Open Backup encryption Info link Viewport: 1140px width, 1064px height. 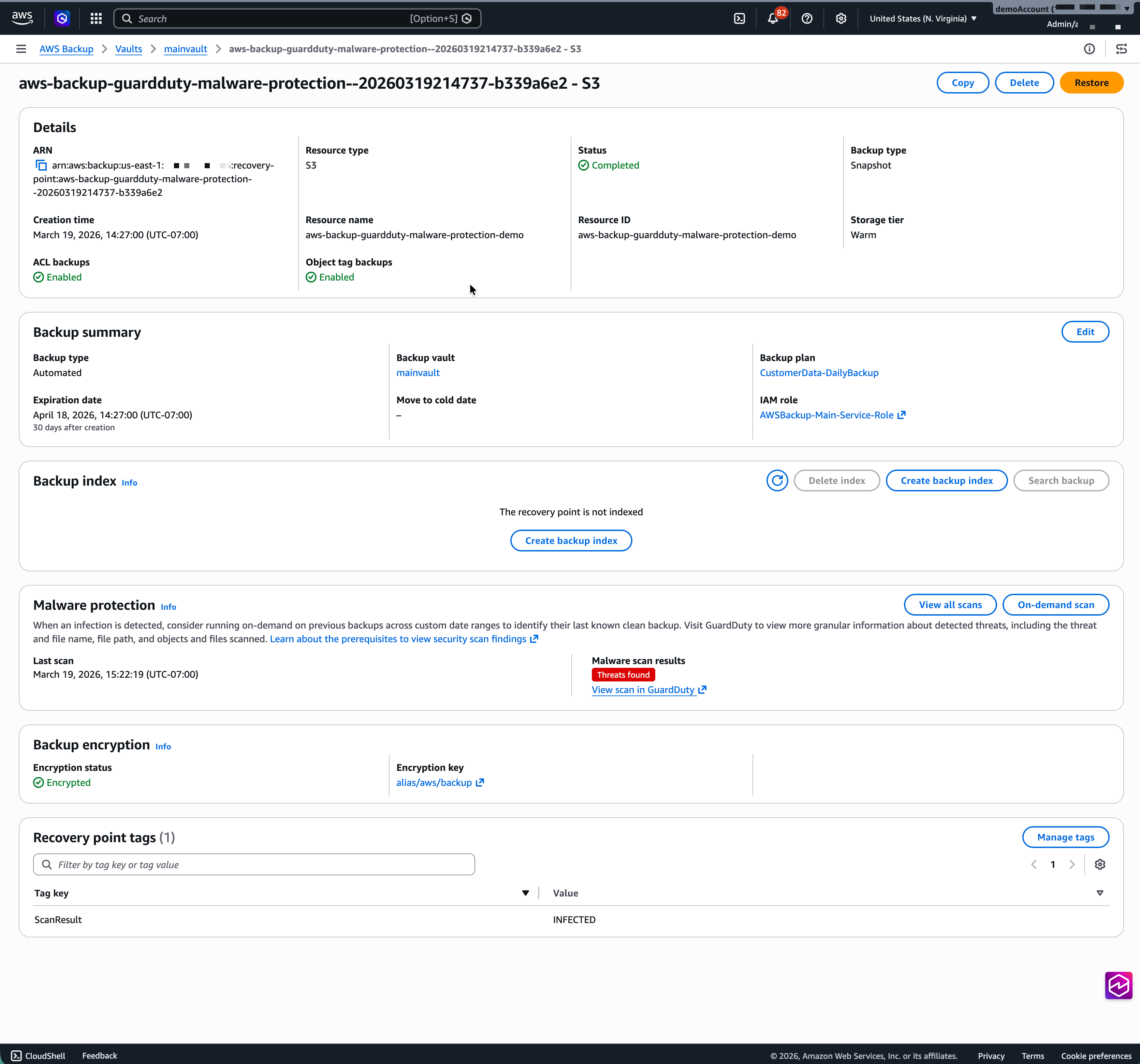point(163,746)
